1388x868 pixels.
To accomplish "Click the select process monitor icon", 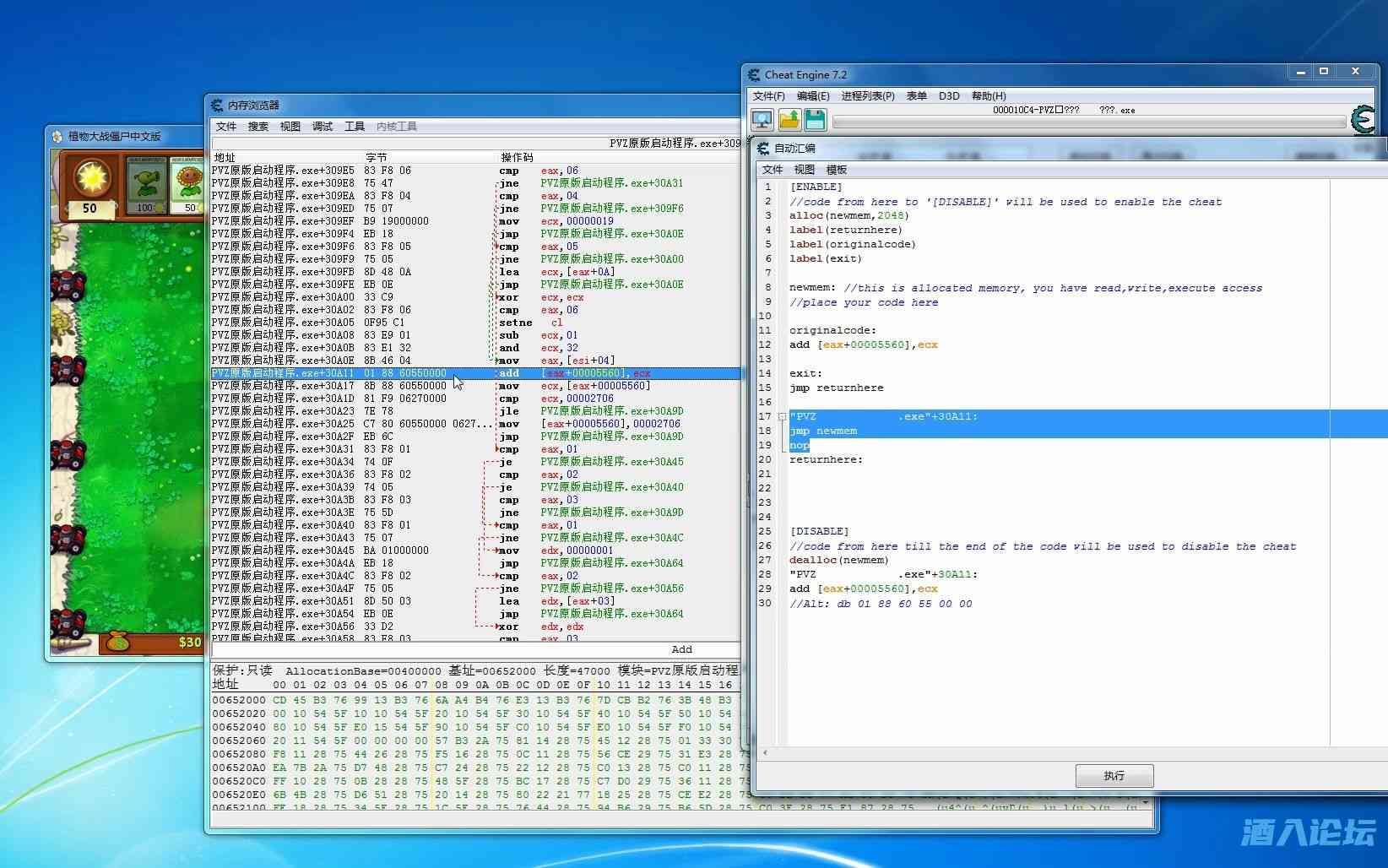I will point(762,120).
